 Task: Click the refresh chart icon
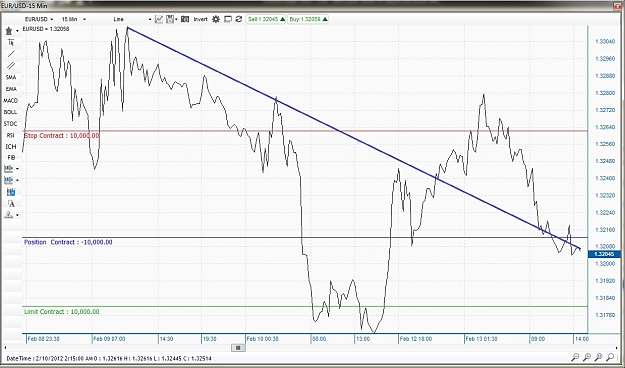point(239,19)
